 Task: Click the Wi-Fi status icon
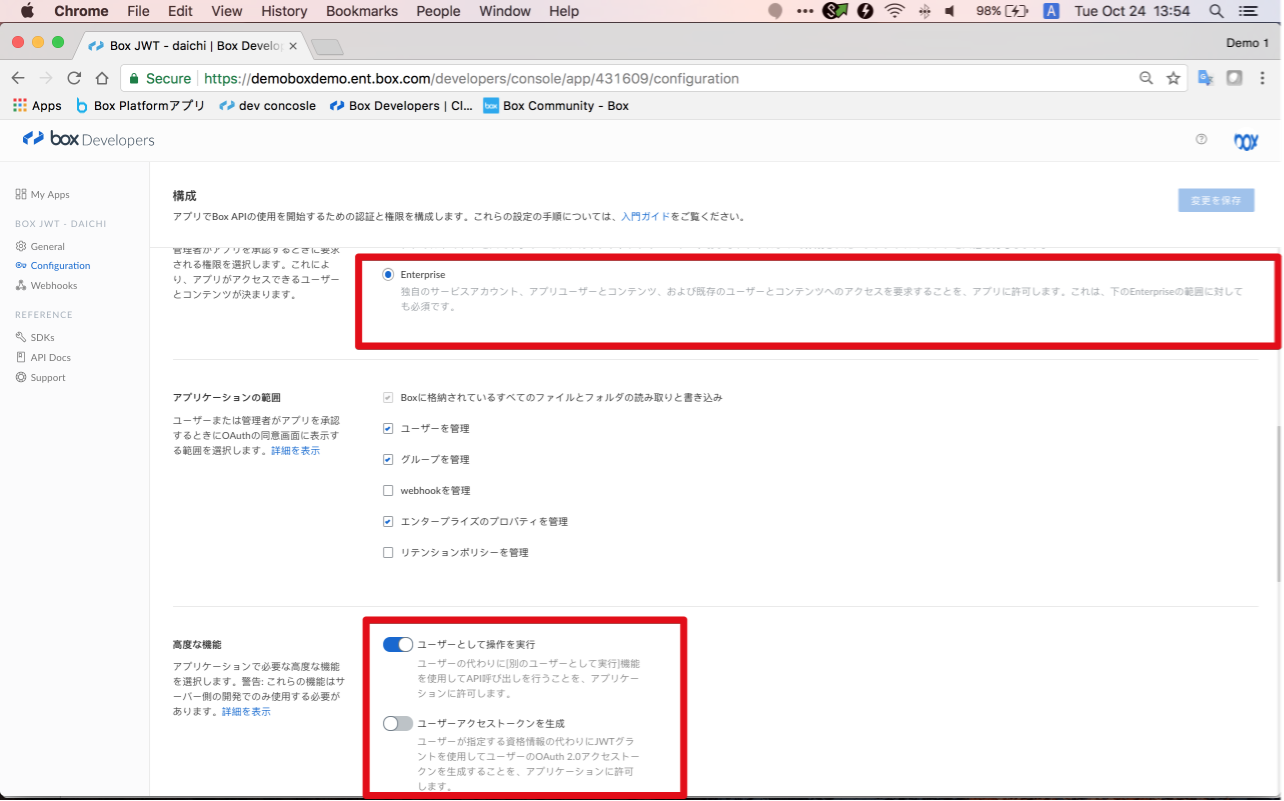click(x=894, y=11)
